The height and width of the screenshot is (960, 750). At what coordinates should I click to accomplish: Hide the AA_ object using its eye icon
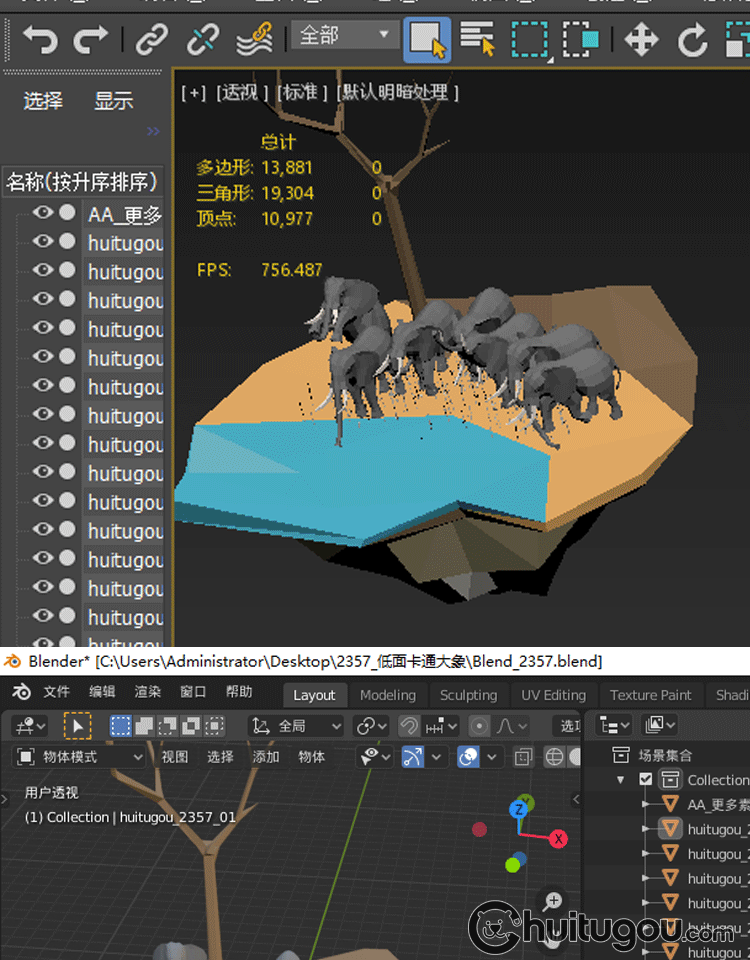coord(43,213)
